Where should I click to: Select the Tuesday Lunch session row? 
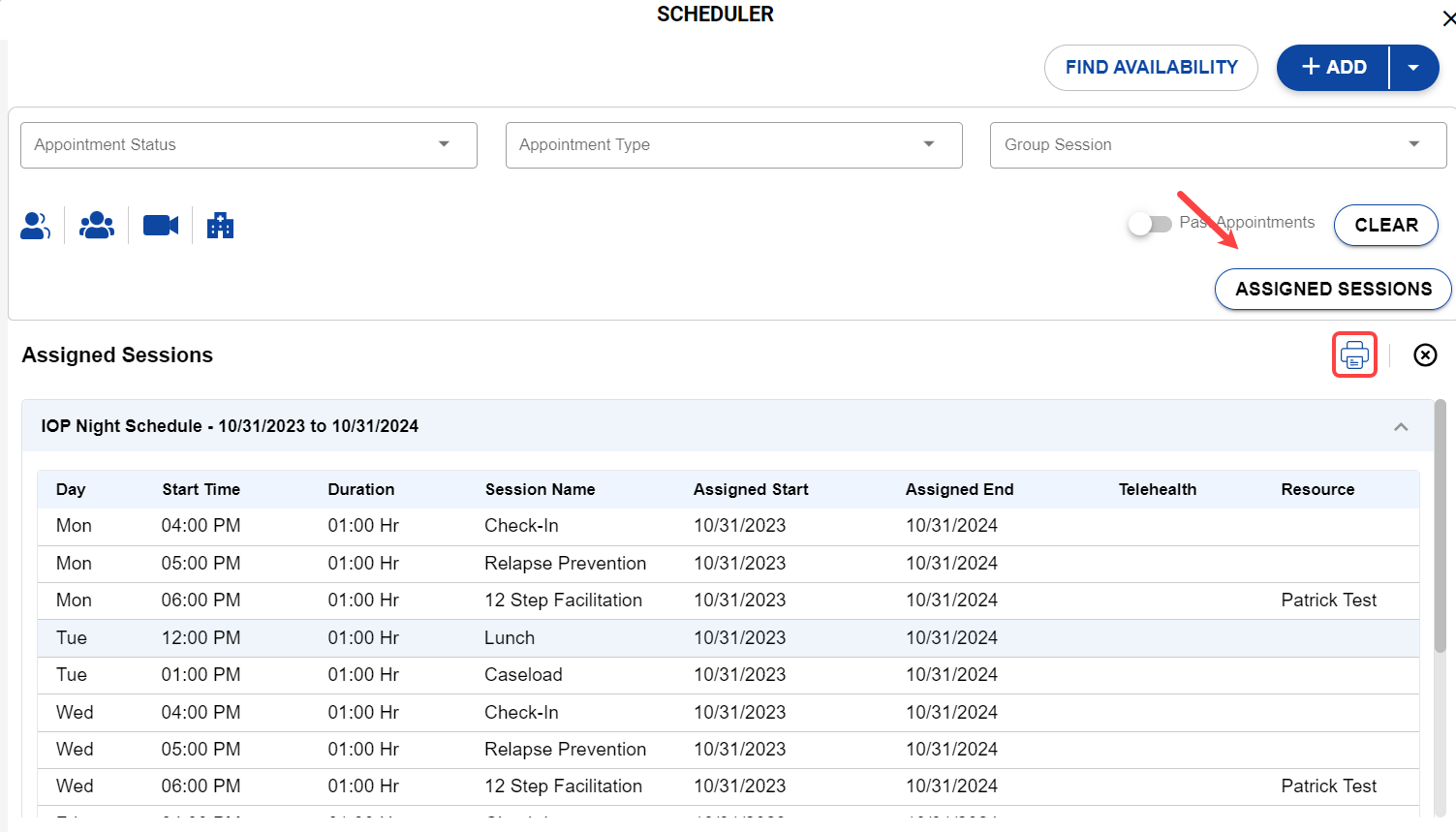click(x=509, y=638)
